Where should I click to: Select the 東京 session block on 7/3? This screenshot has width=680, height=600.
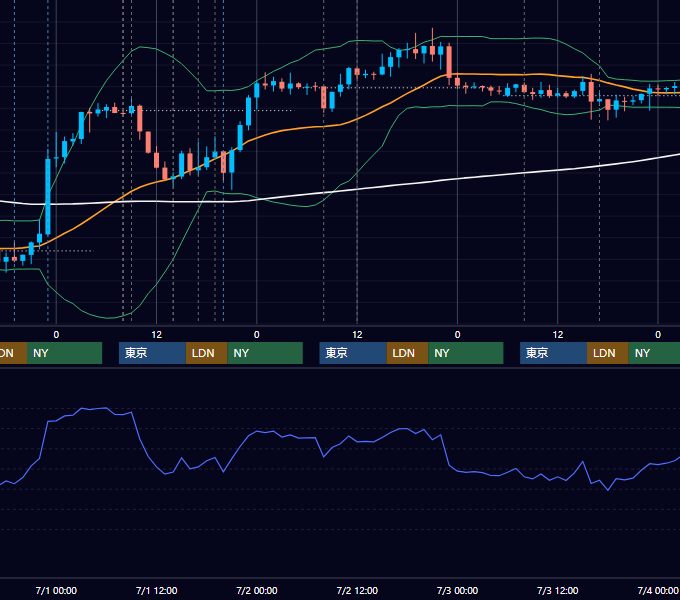click(553, 353)
